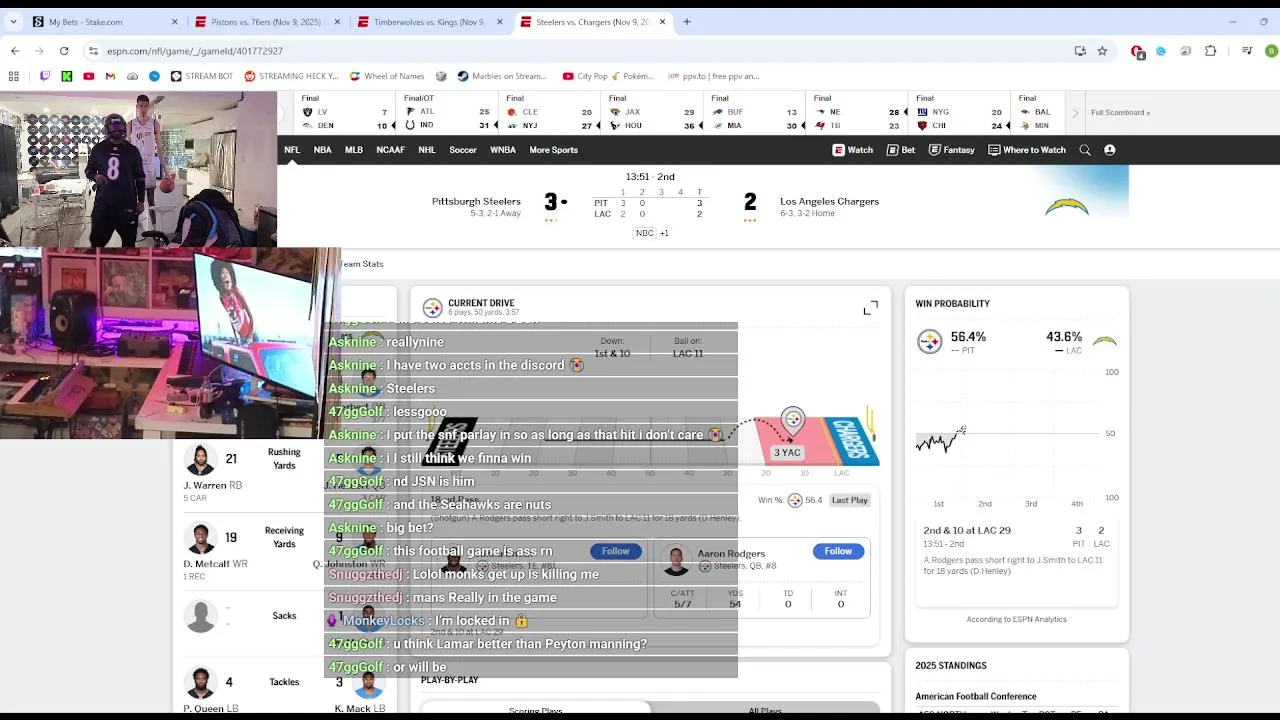The height and width of the screenshot is (720, 1280).
Task: Open Los Angeles Chargers team link
Action: coord(829,201)
